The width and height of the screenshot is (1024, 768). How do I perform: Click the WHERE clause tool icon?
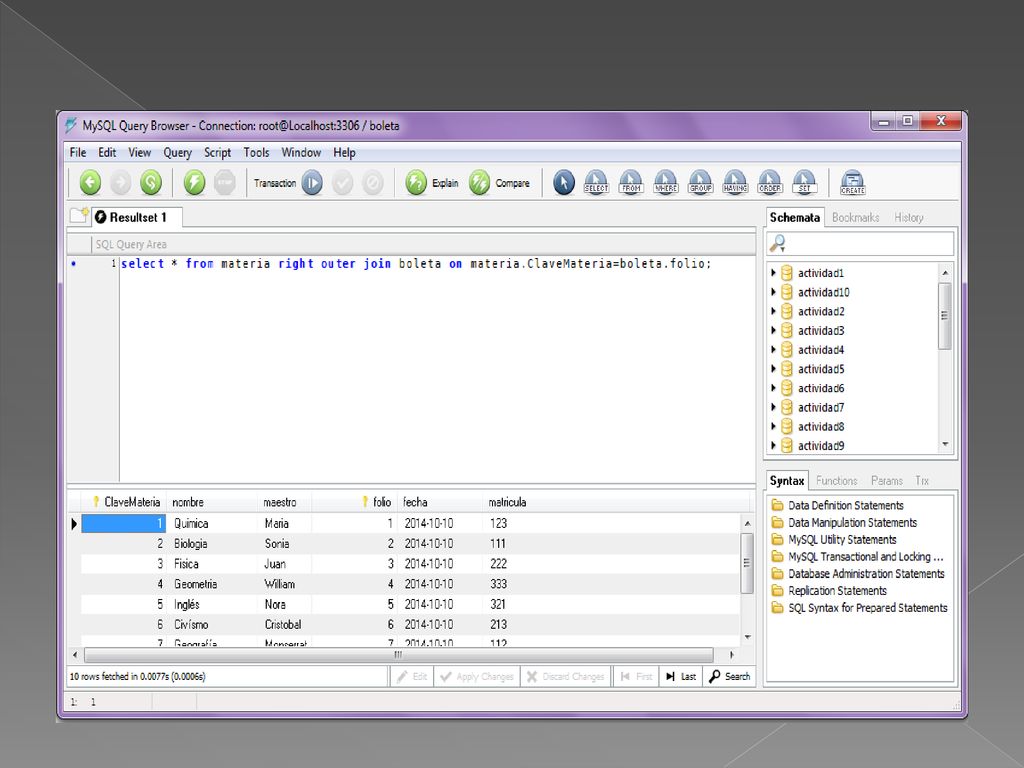click(665, 182)
